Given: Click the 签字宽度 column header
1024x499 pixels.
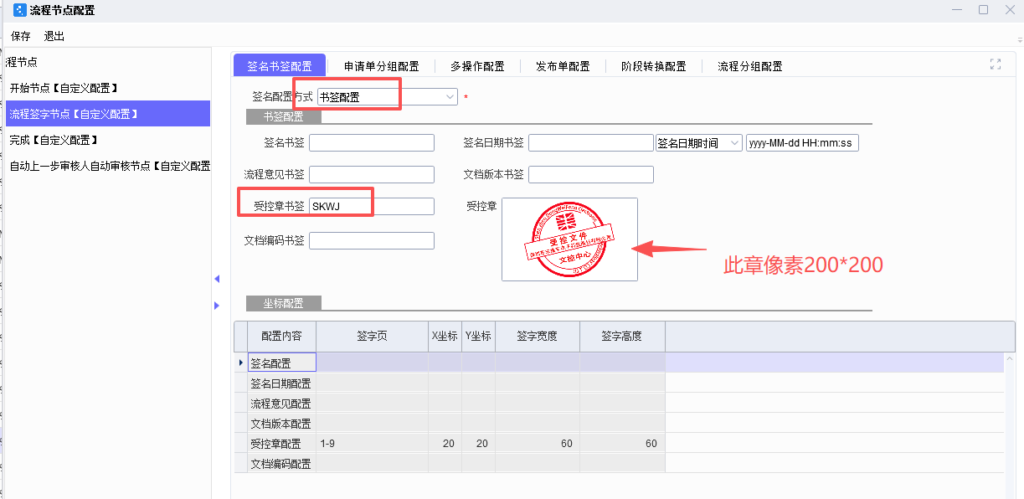Looking at the screenshot, I should (537, 337).
